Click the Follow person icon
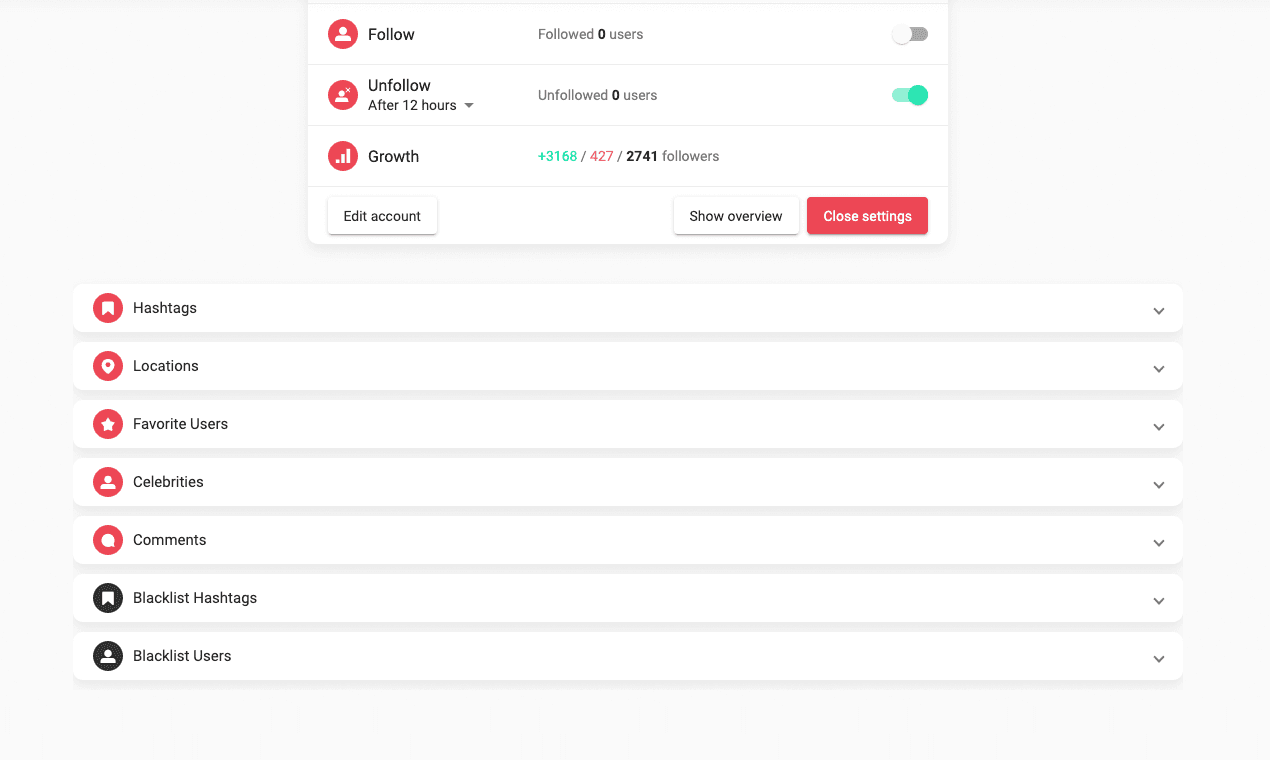 (x=343, y=34)
